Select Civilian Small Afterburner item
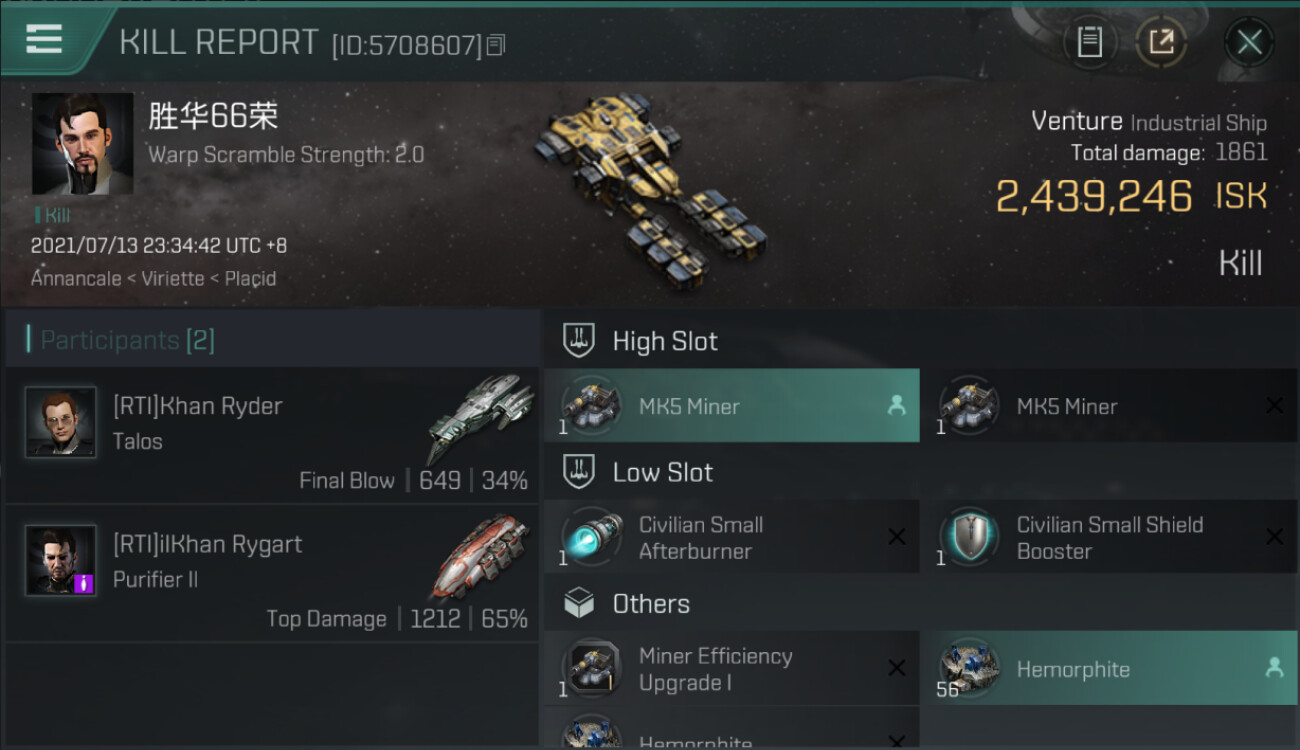 pos(732,537)
